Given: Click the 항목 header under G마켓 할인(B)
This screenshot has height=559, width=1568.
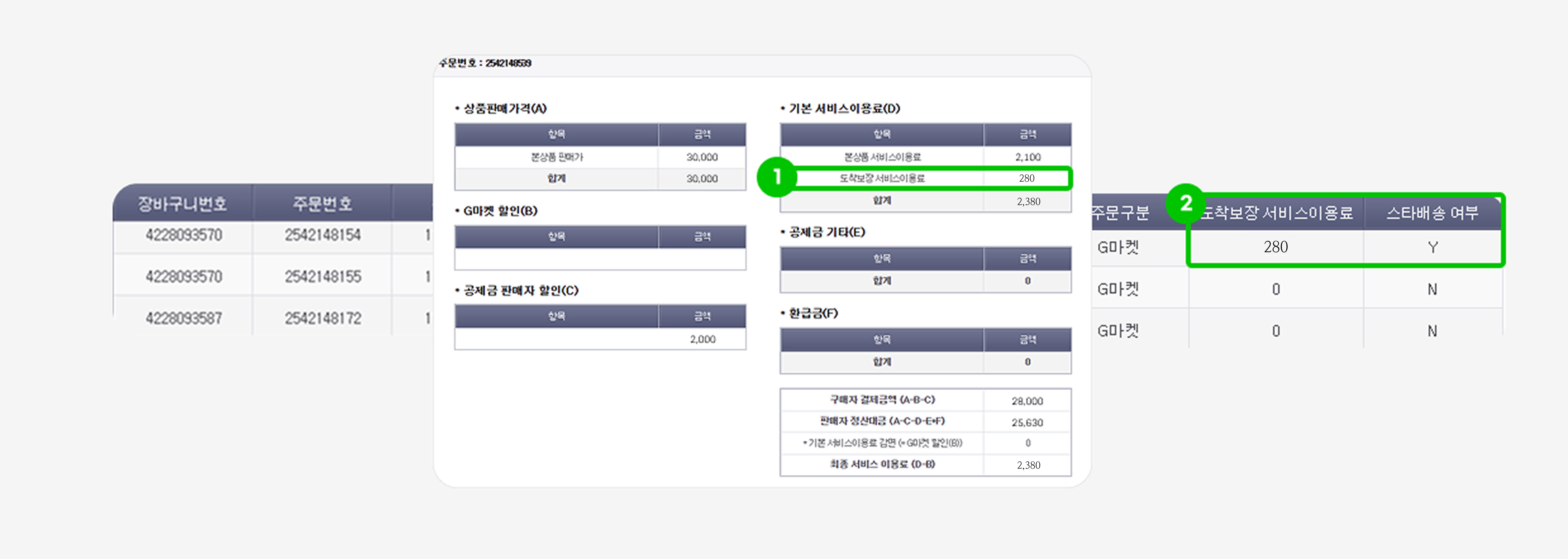Looking at the screenshot, I should [556, 237].
